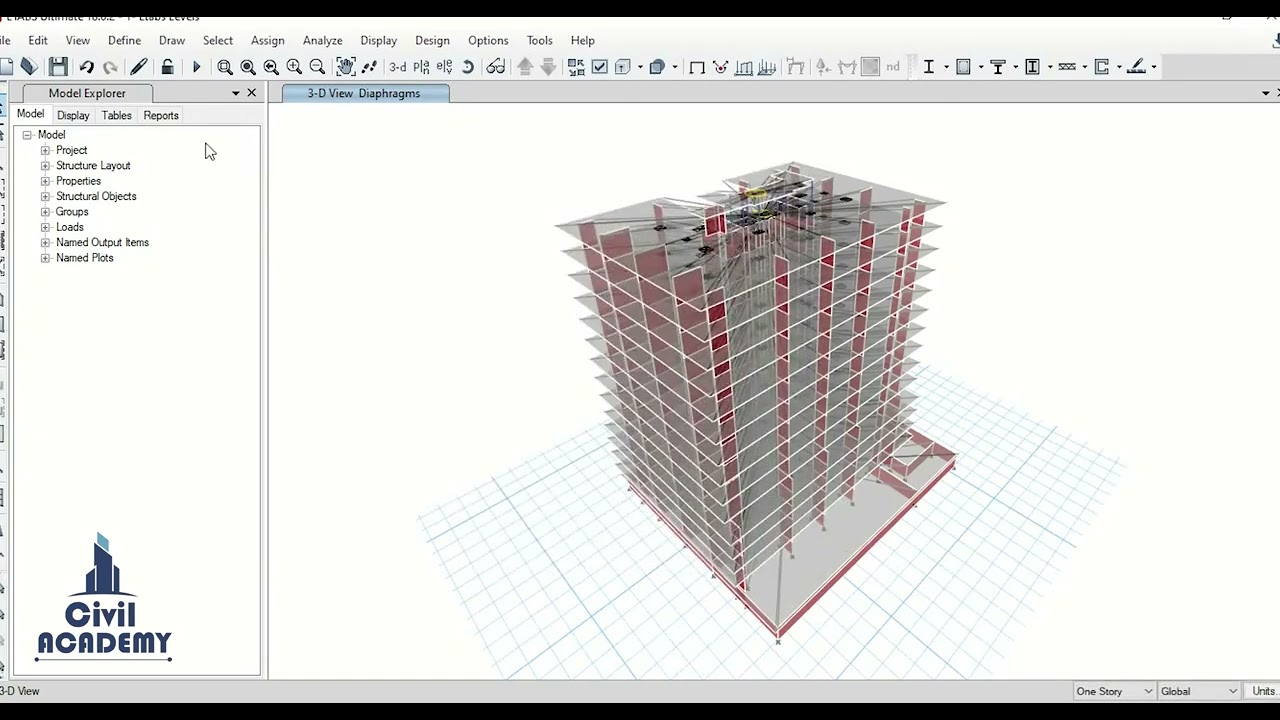Expand the Properties tree node

pos(45,181)
